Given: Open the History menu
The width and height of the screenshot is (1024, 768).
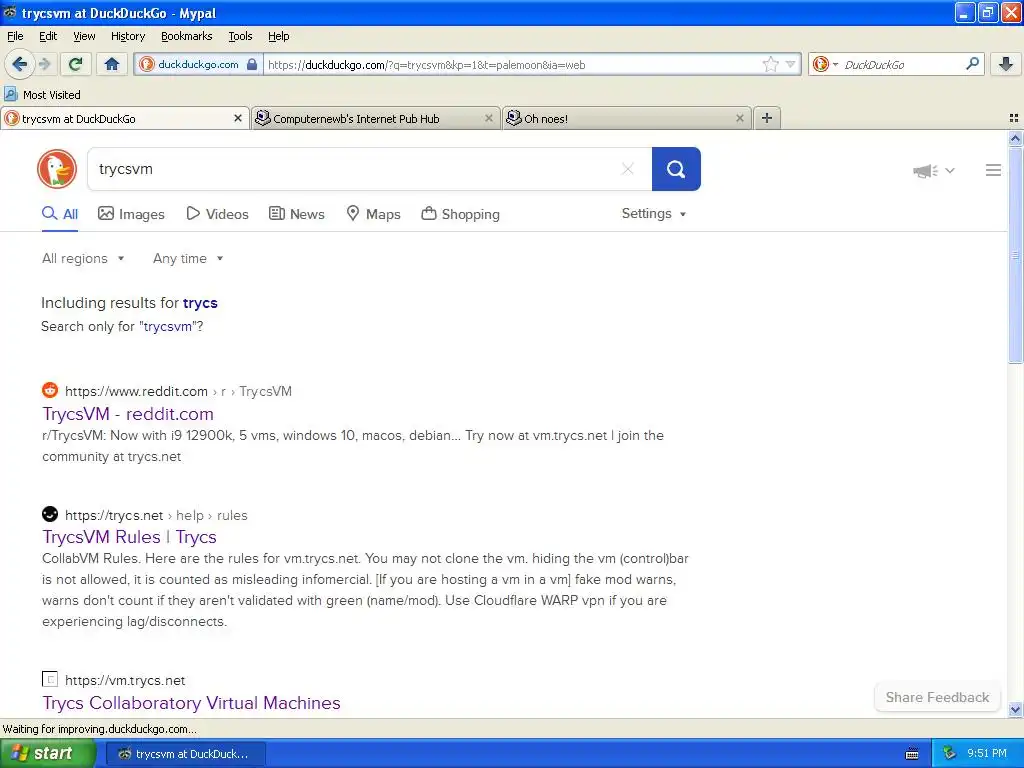Looking at the screenshot, I should 127,36.
